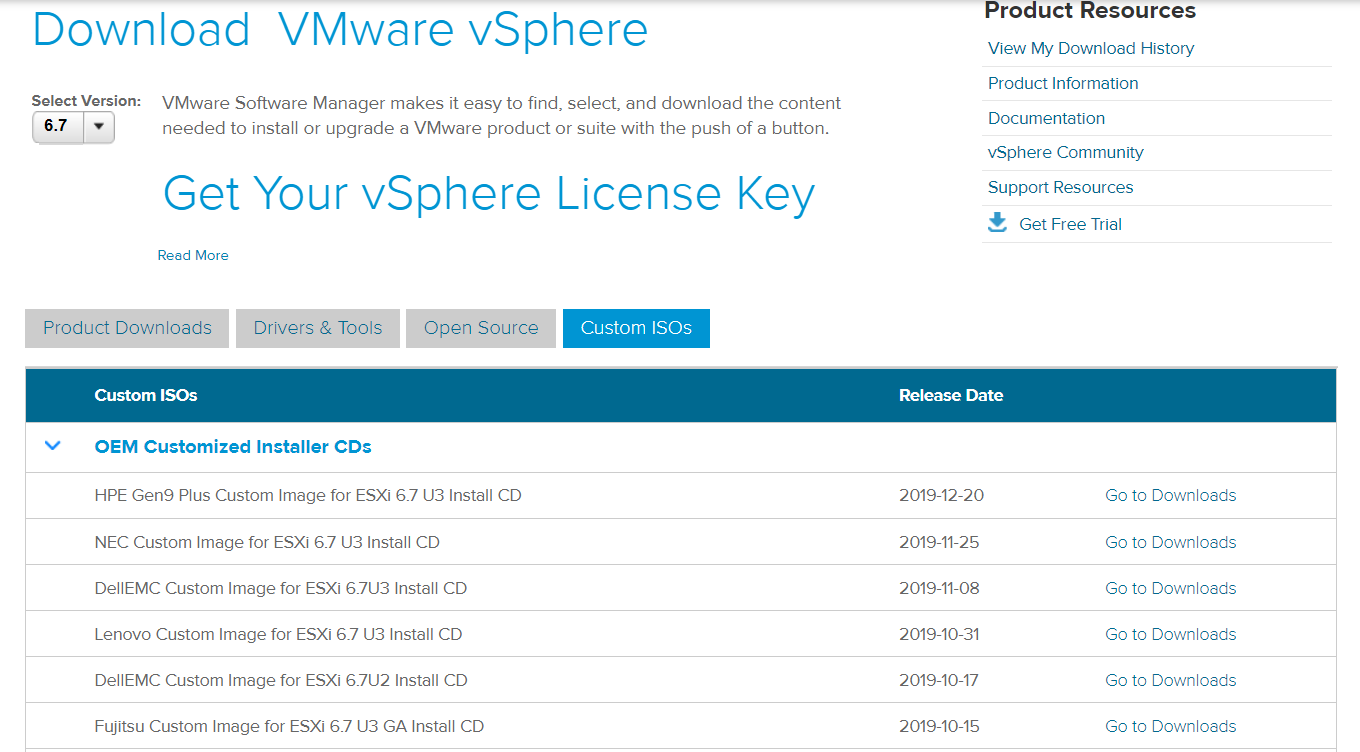
Task: Click Get Your vSphere License Key heading
Action: pyautogui.click(x=489, y=194)
